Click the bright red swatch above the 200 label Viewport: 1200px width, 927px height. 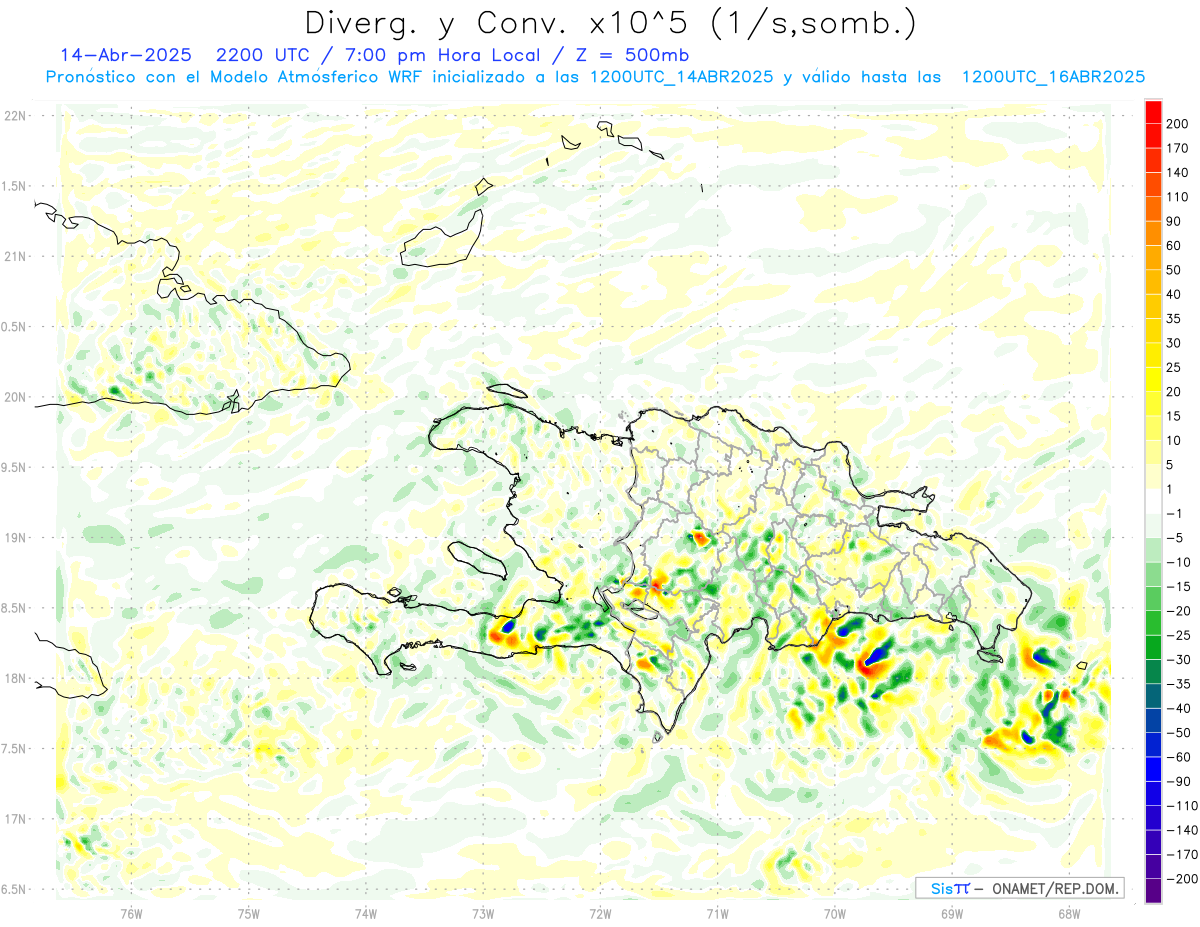coord(1153,112)
